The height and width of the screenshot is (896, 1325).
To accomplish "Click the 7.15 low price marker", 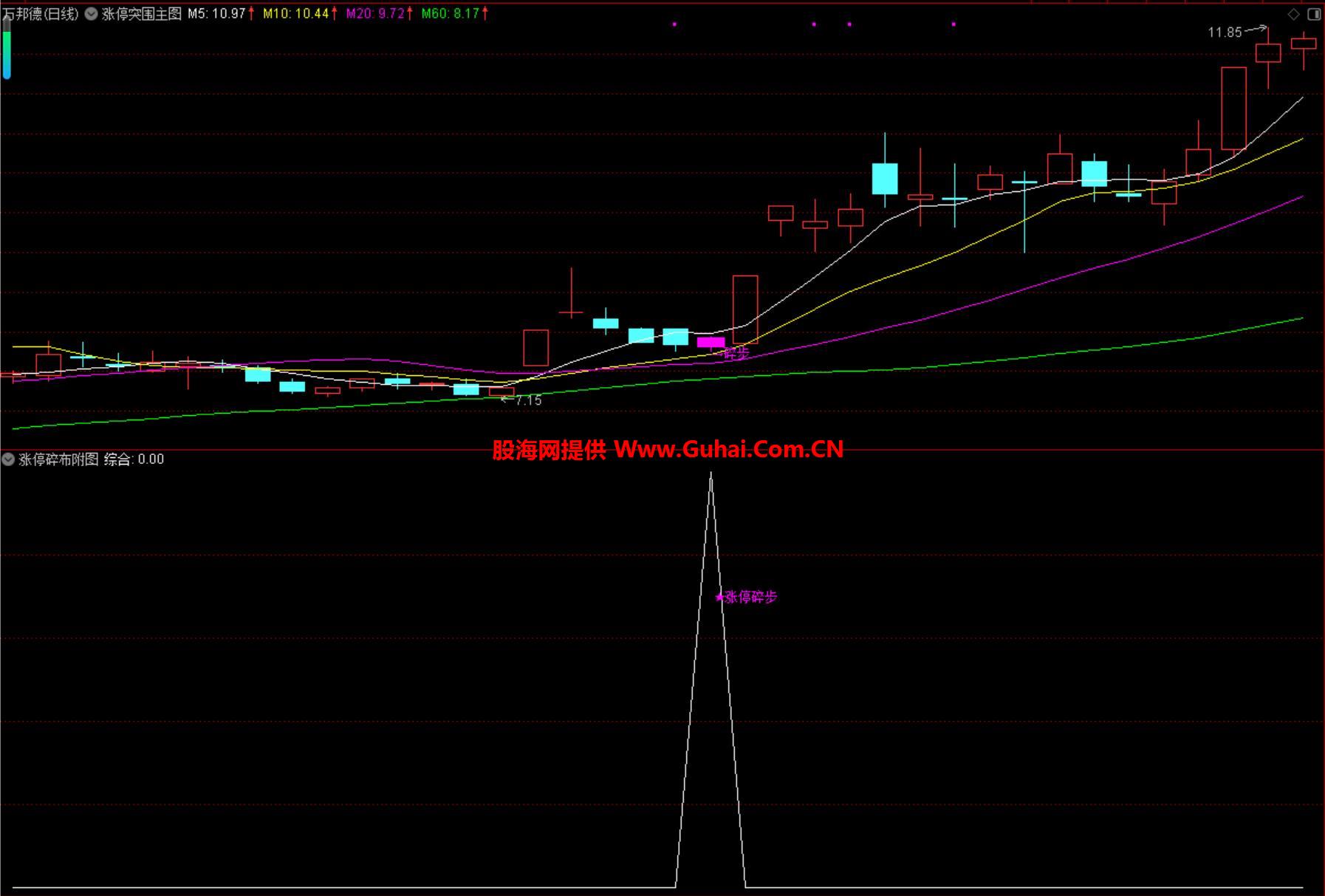I will point(528,401).
